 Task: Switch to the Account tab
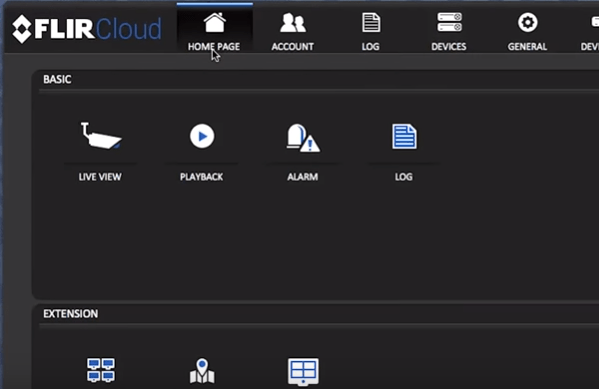pos(293,31)
